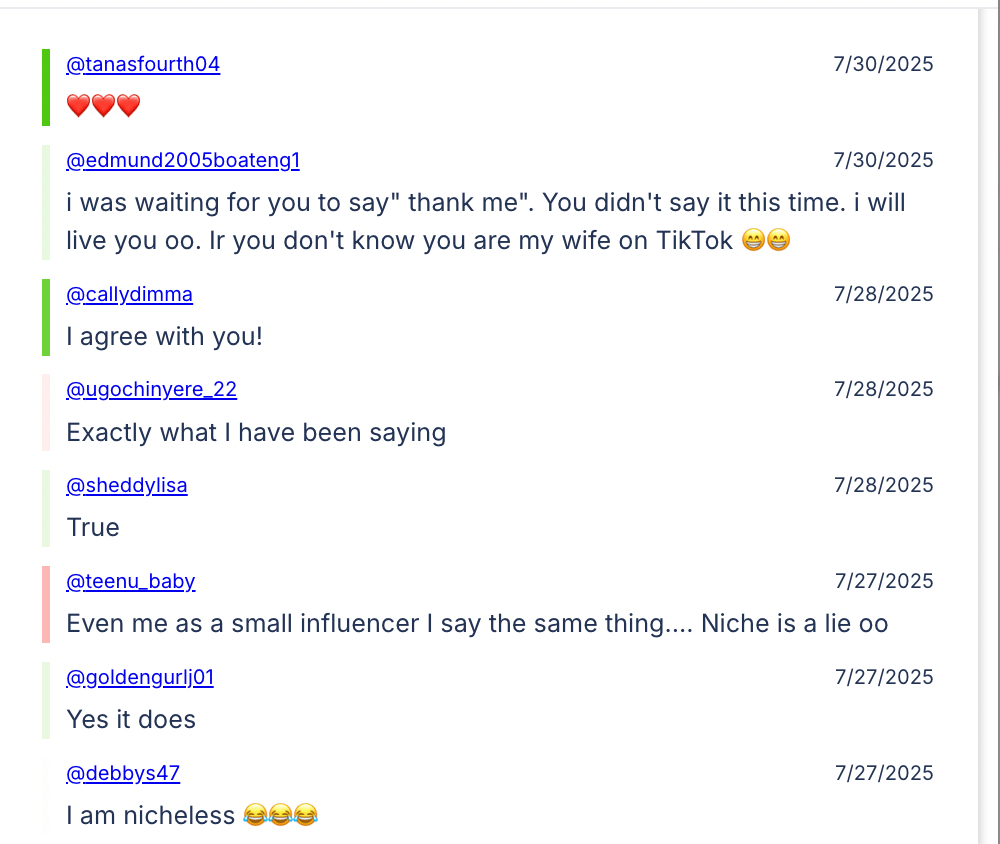Click the "I am nicheless" comment text
1000x844 pixels.
[x=150, y=816]
